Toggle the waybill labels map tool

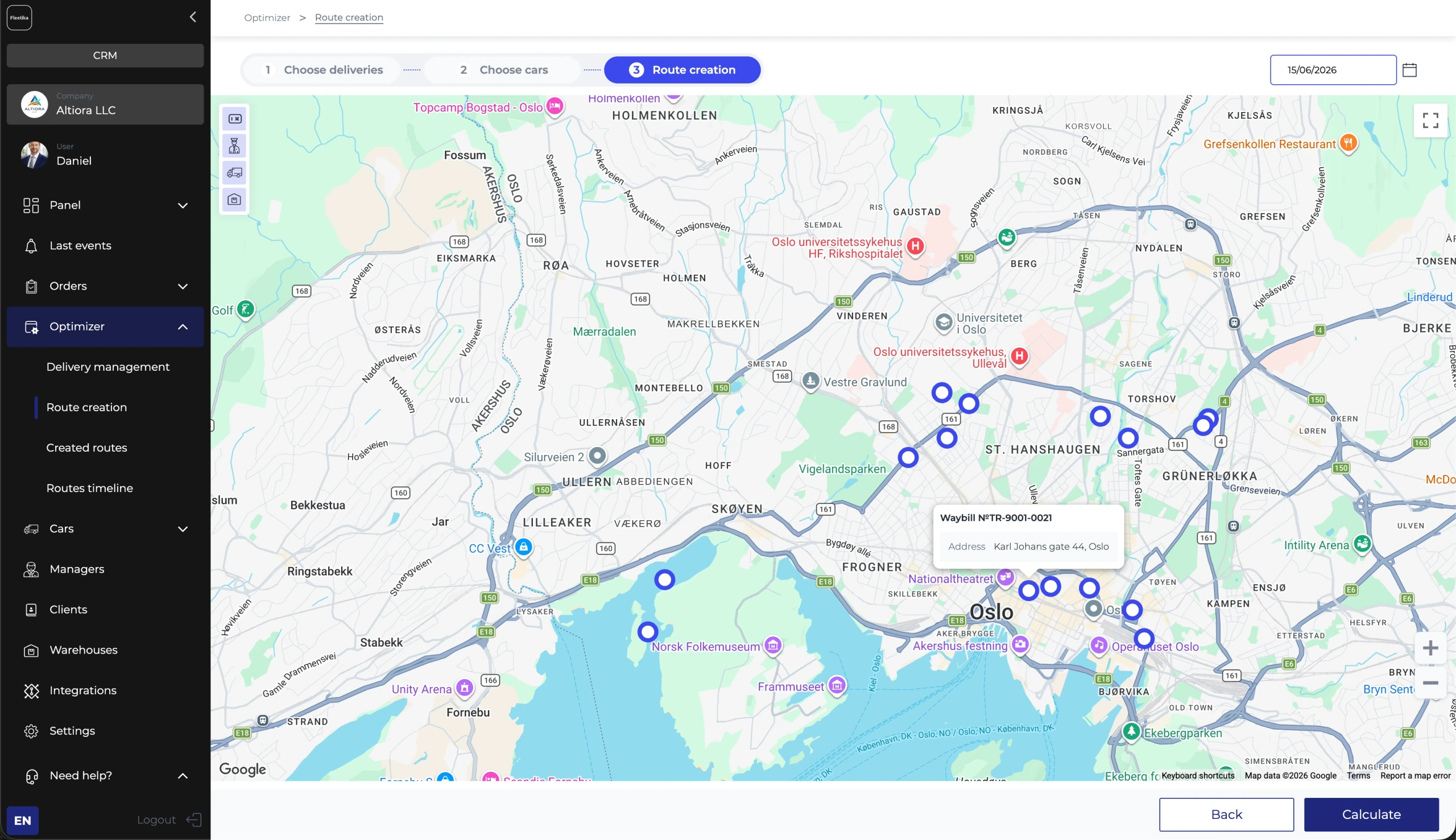tap(234, 119)
